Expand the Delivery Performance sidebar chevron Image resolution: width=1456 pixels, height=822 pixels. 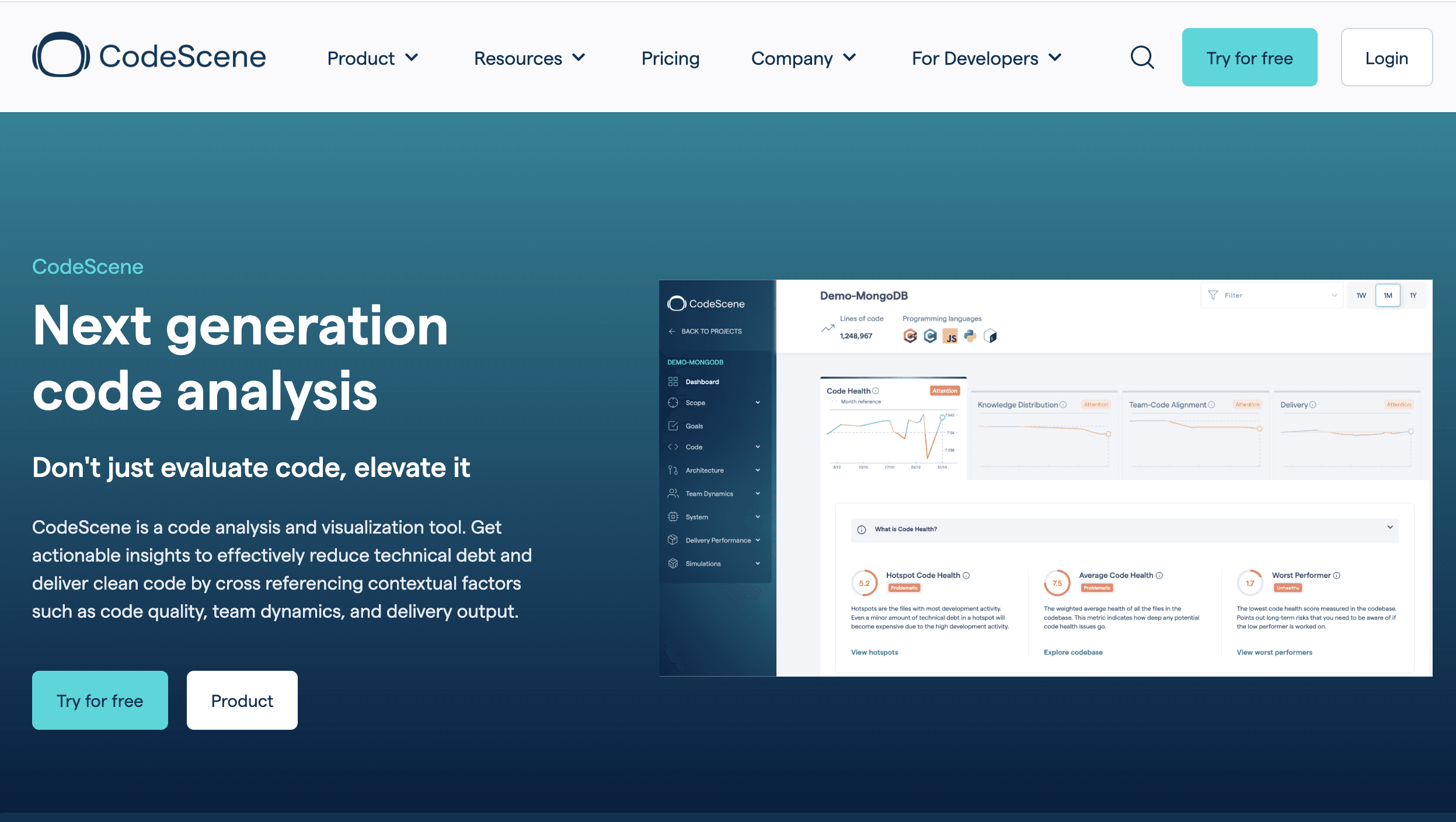click(758, 541)
